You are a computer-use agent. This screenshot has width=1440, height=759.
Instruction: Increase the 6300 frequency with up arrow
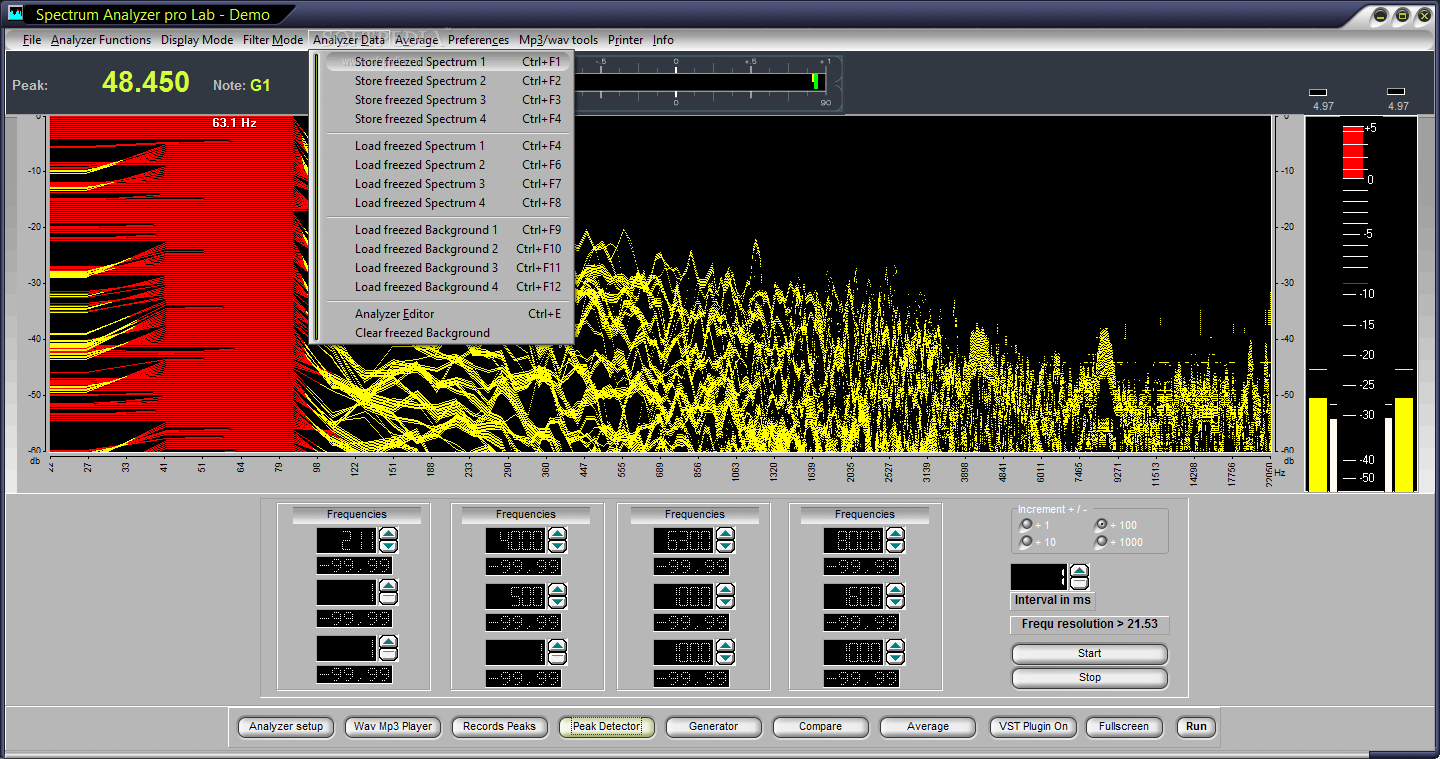pyautogui.click(x=726, y=534)
